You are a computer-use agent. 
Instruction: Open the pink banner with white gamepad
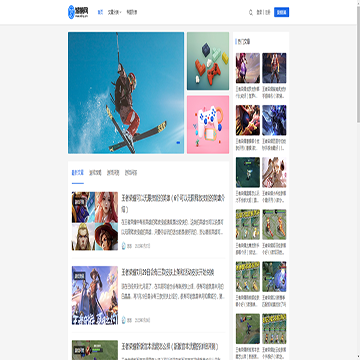tap(208, 125)
